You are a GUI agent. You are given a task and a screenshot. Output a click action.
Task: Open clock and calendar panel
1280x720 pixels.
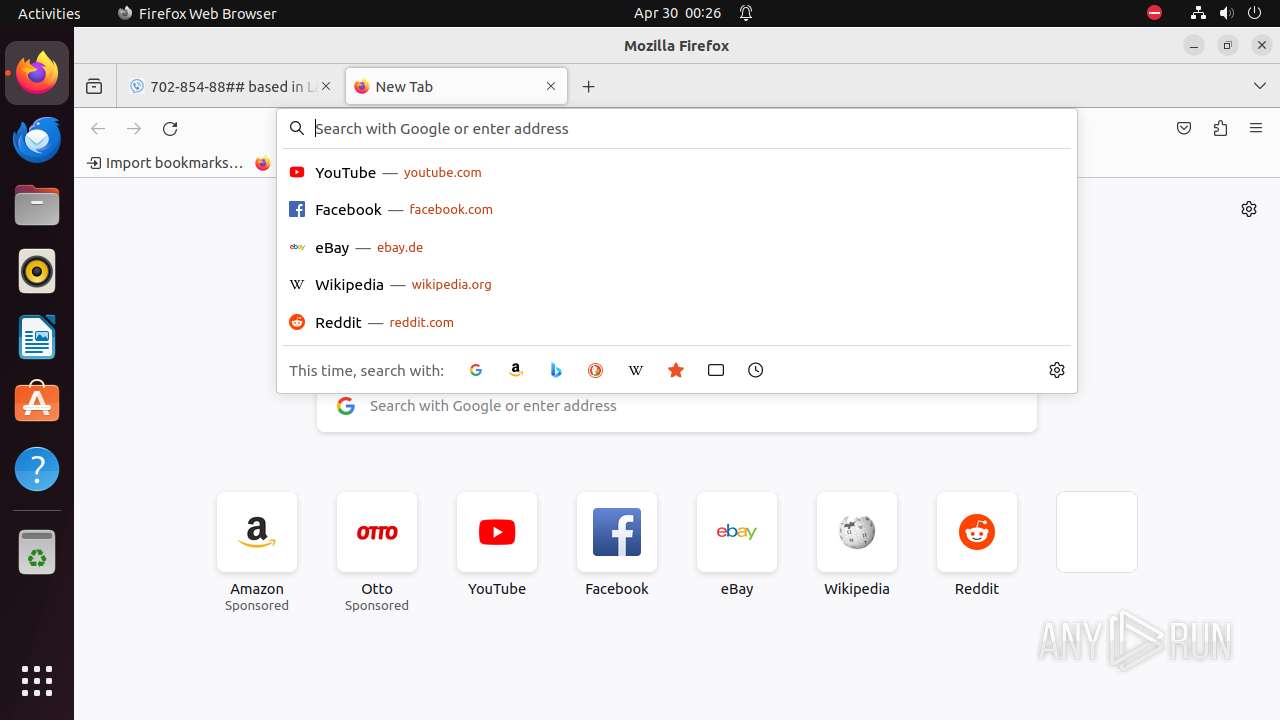click(x=677, y=13)
